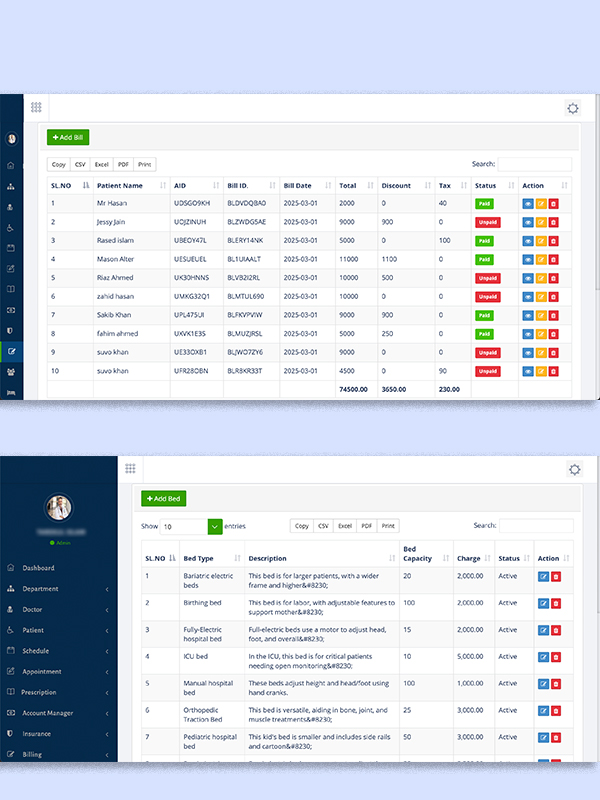Focus the Search field above the bill table
This screenshot has width=600, height=800.
tap(534, 164)
